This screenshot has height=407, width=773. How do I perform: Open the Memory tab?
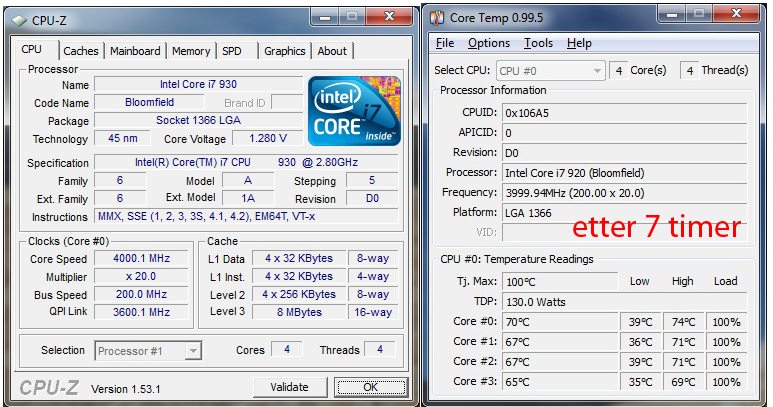(x=191, y=51)
